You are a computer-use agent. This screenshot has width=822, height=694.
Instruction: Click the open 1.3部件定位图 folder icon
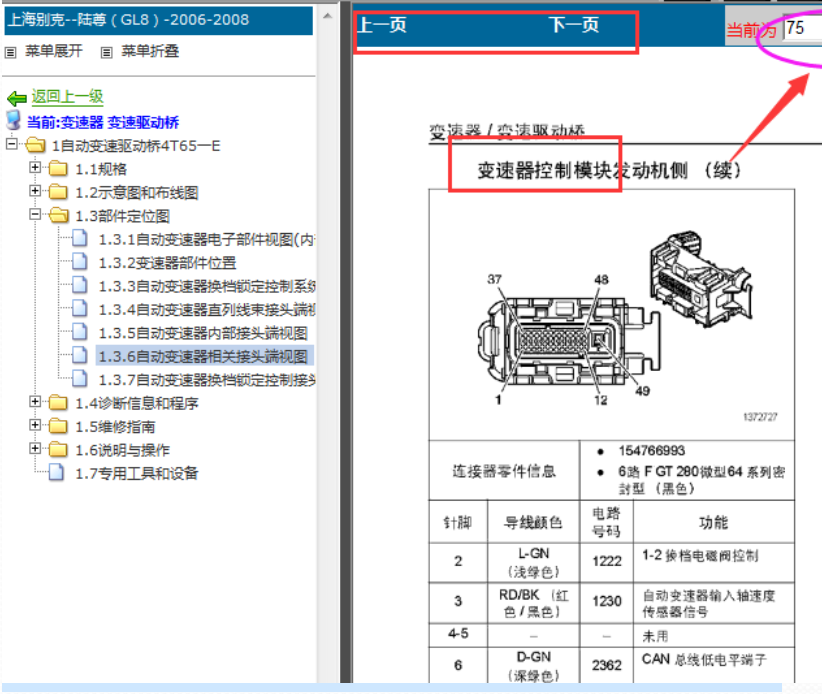point(59,215)
